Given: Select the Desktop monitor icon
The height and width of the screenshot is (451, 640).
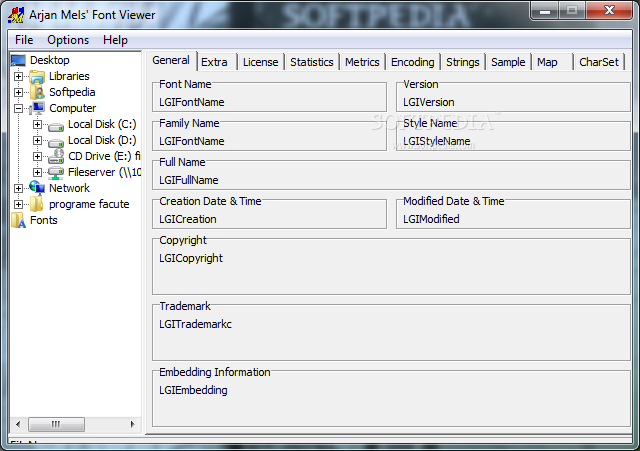Looking at the screenshot, I should tap(18, 60).
